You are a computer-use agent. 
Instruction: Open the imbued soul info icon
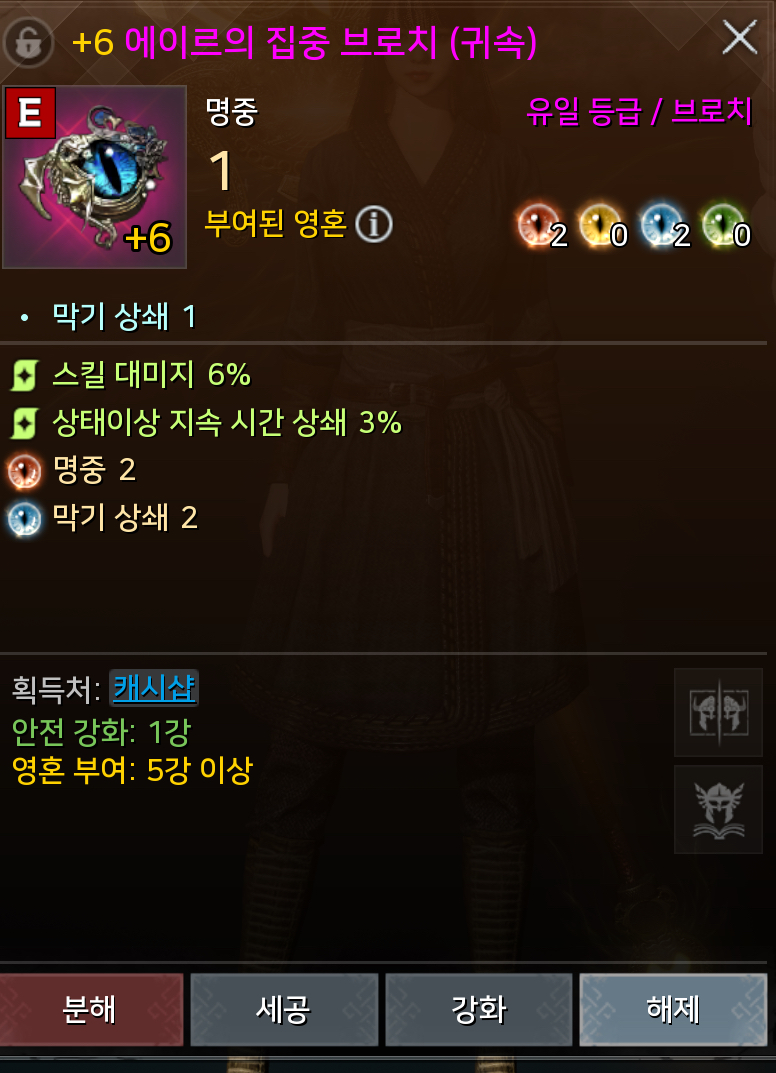pyautogui.click(x=374, y=224)
